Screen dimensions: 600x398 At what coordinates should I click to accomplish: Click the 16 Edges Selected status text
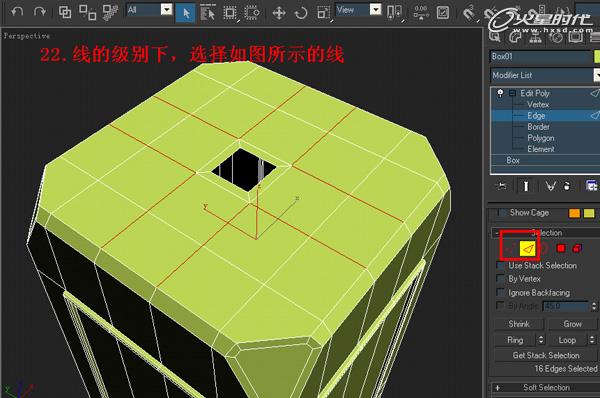[x=566, y=369]
